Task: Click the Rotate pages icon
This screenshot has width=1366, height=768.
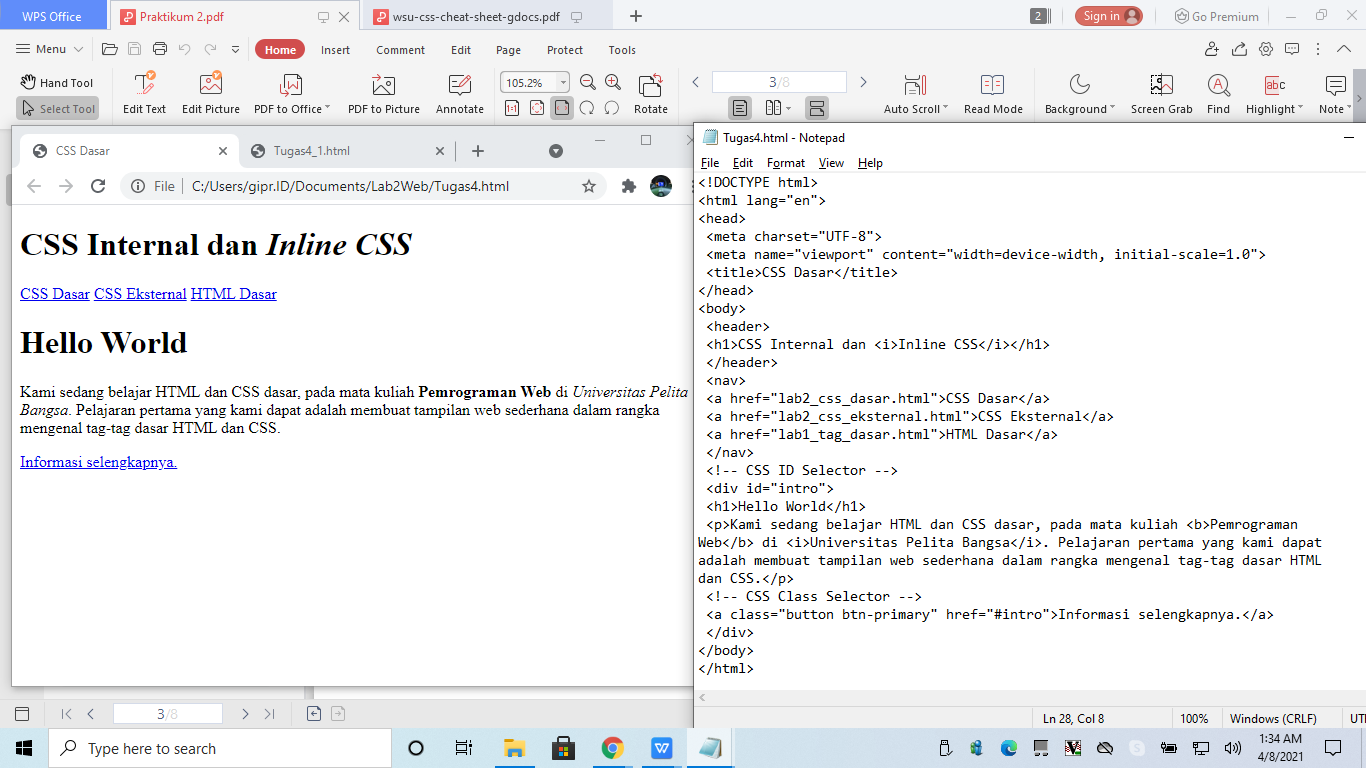Action: pos(650,92)
